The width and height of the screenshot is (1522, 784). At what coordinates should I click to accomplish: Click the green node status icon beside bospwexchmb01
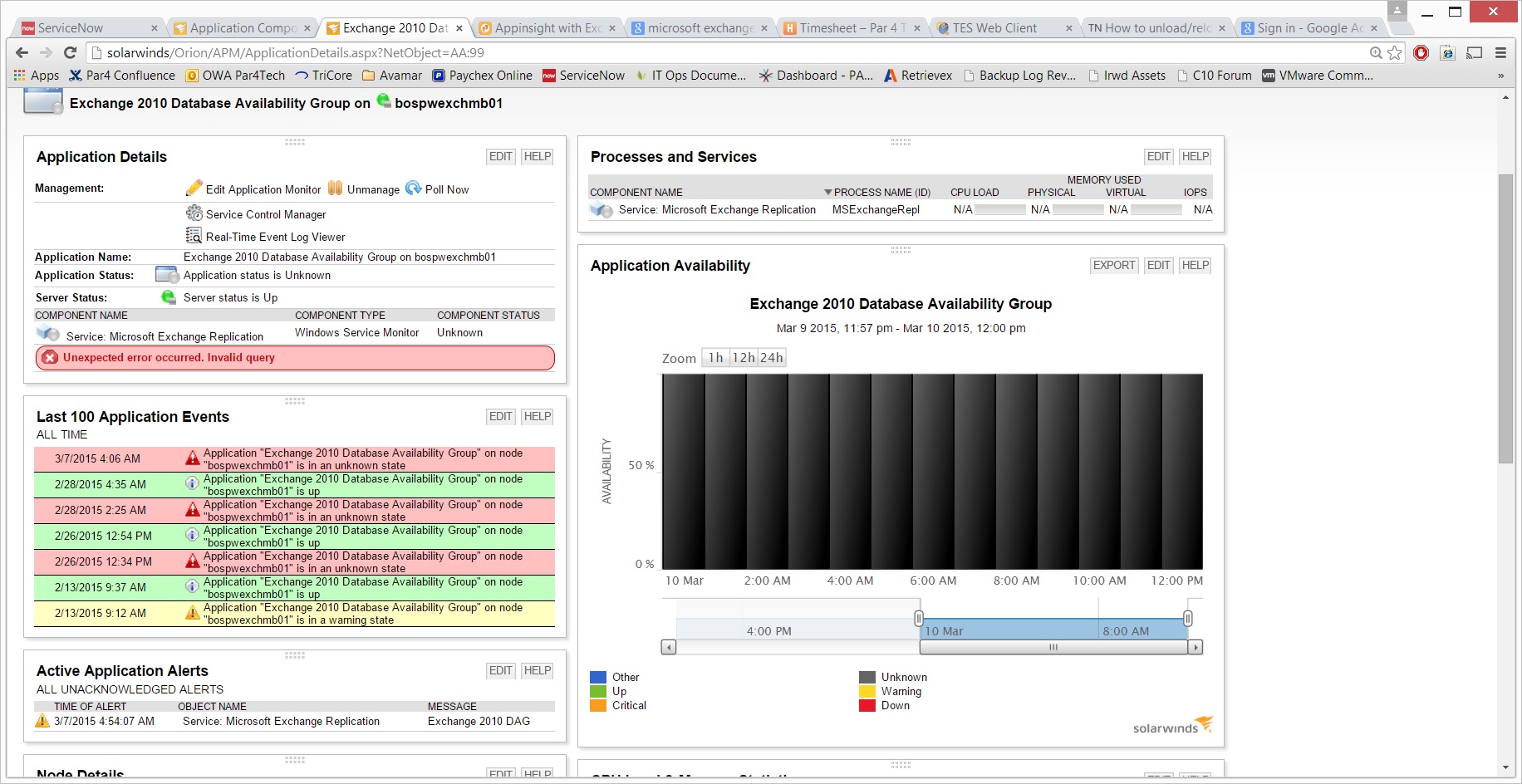[384, 101]
